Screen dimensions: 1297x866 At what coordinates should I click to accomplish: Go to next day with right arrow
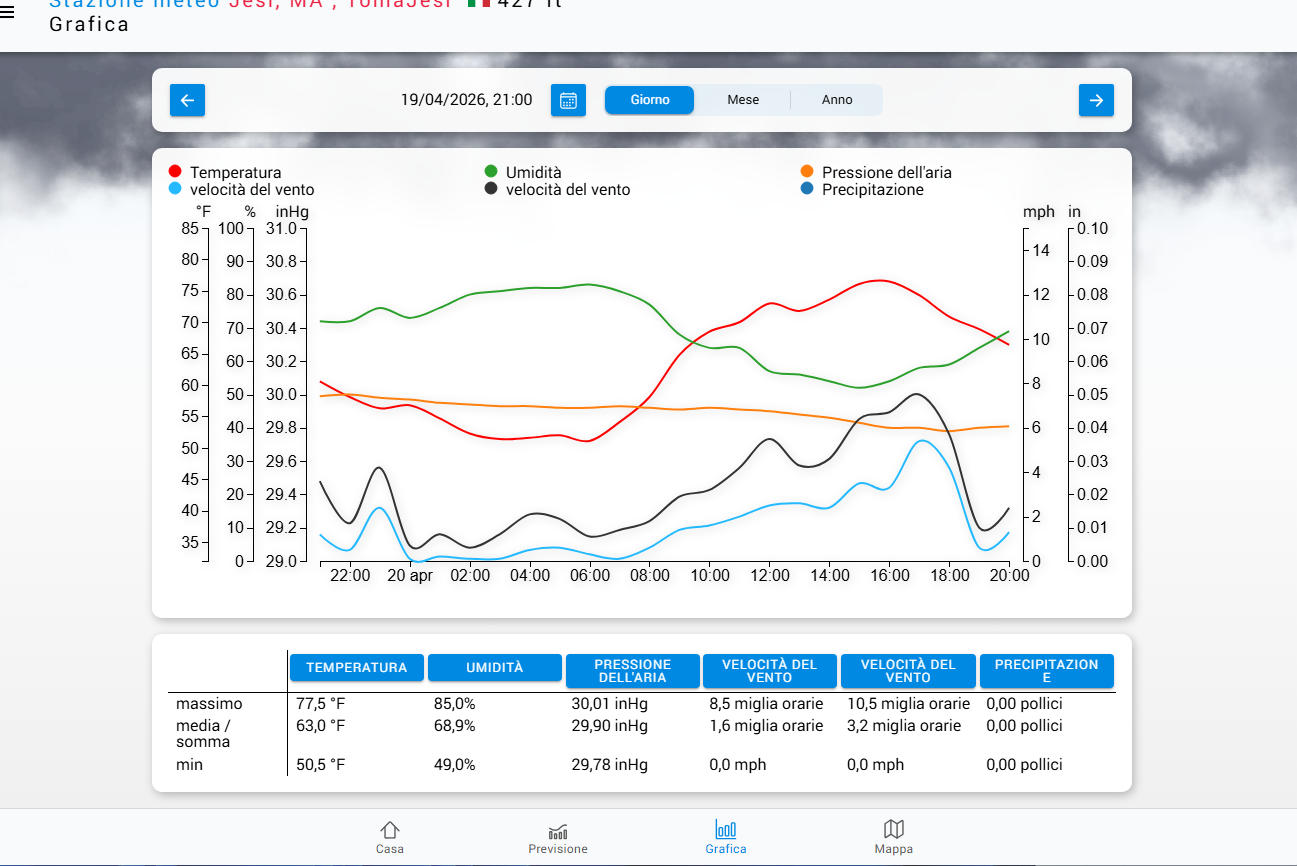pyautogui.click(x=1096, y=100)
